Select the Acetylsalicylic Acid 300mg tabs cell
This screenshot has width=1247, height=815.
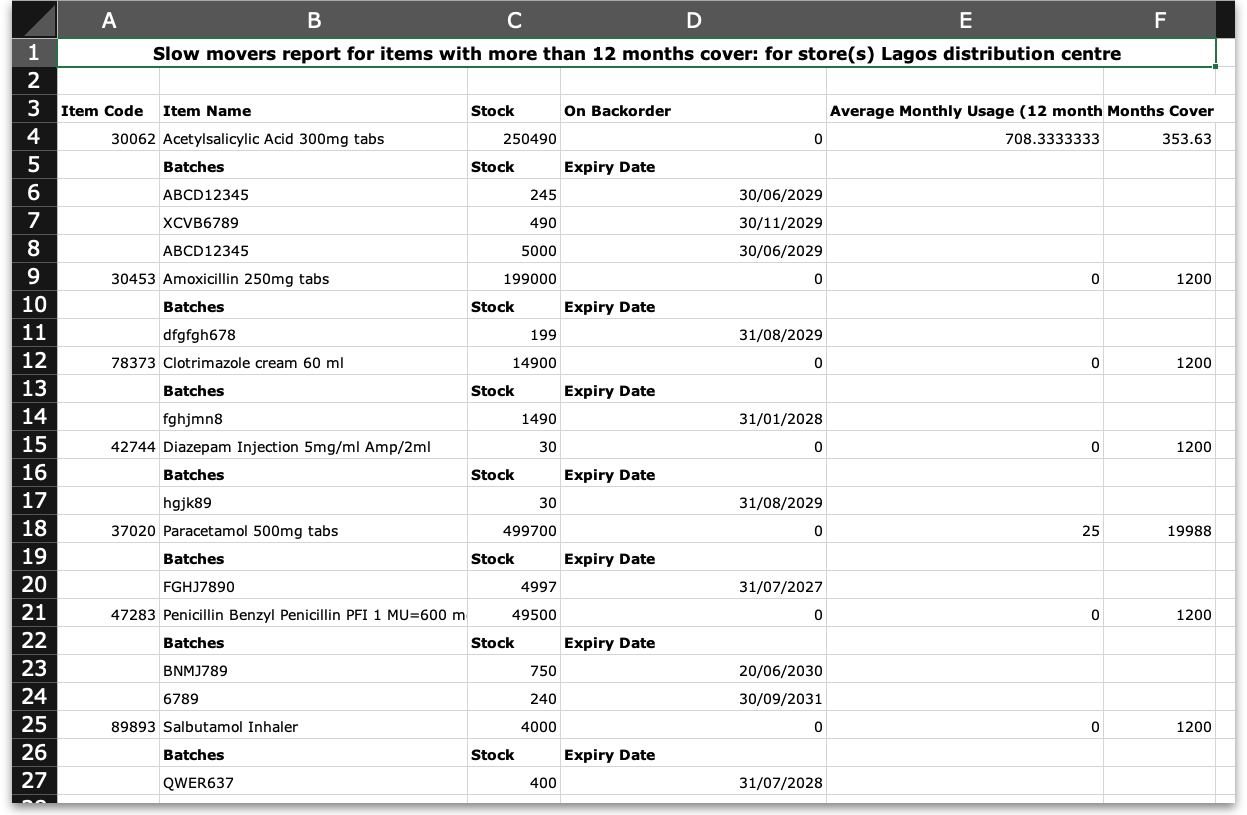click(x=273, y=139)
